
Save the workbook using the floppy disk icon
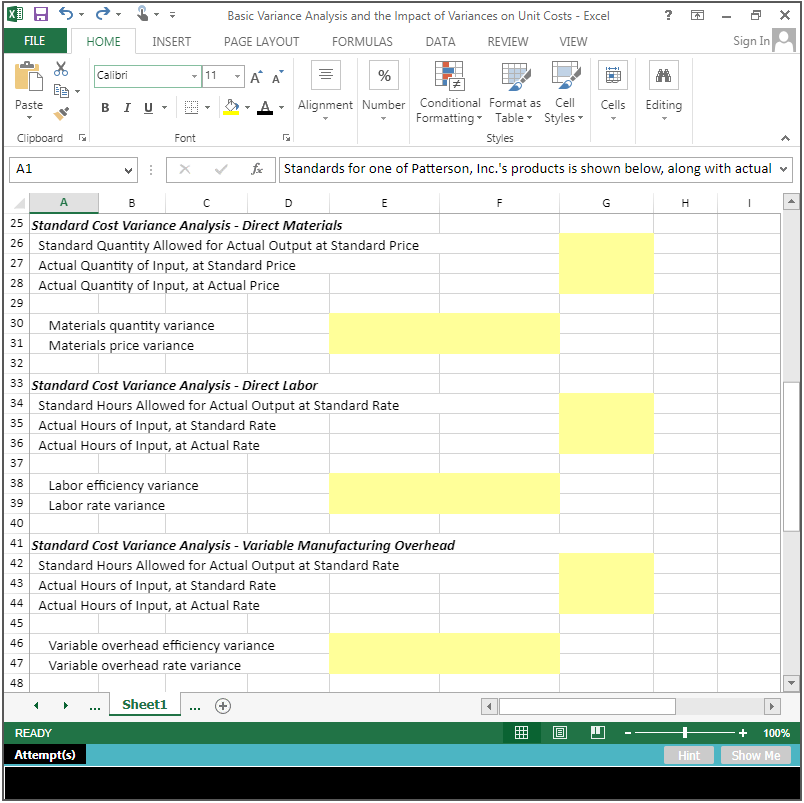pos(41,14)
